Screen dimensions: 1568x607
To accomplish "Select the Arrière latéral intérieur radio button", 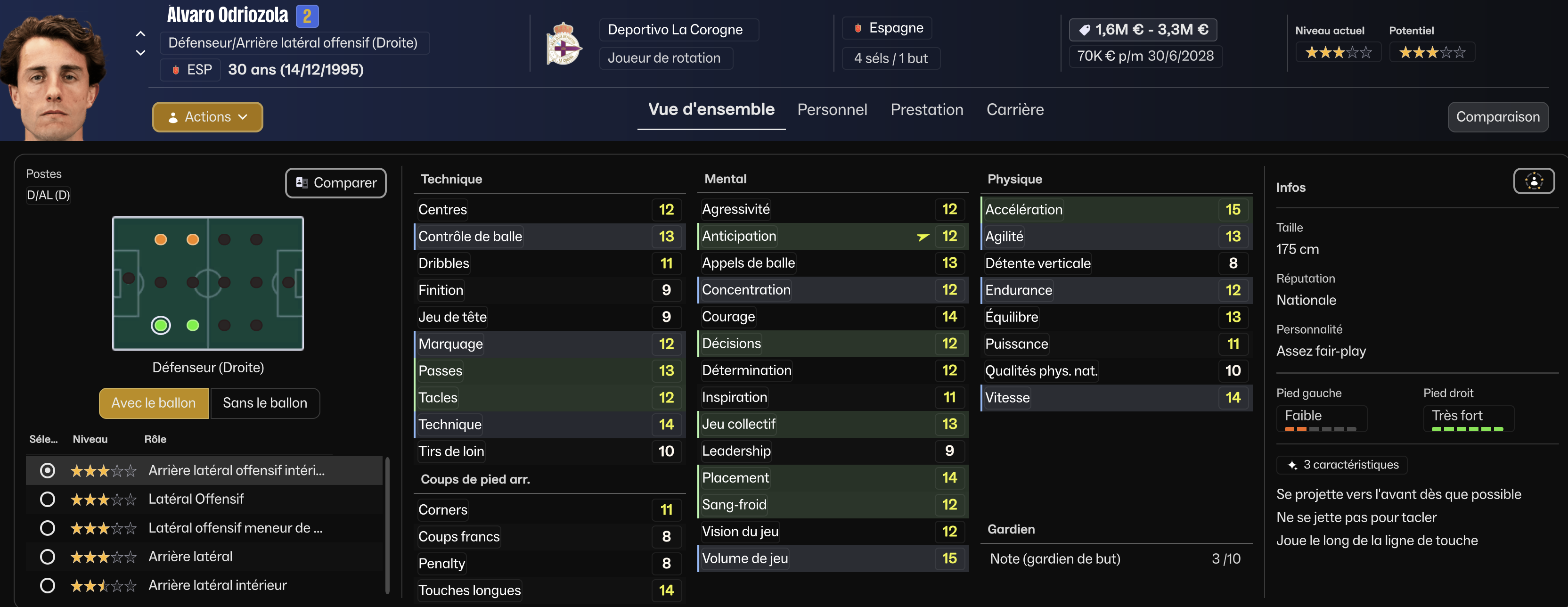I will [x=48, y=586].
